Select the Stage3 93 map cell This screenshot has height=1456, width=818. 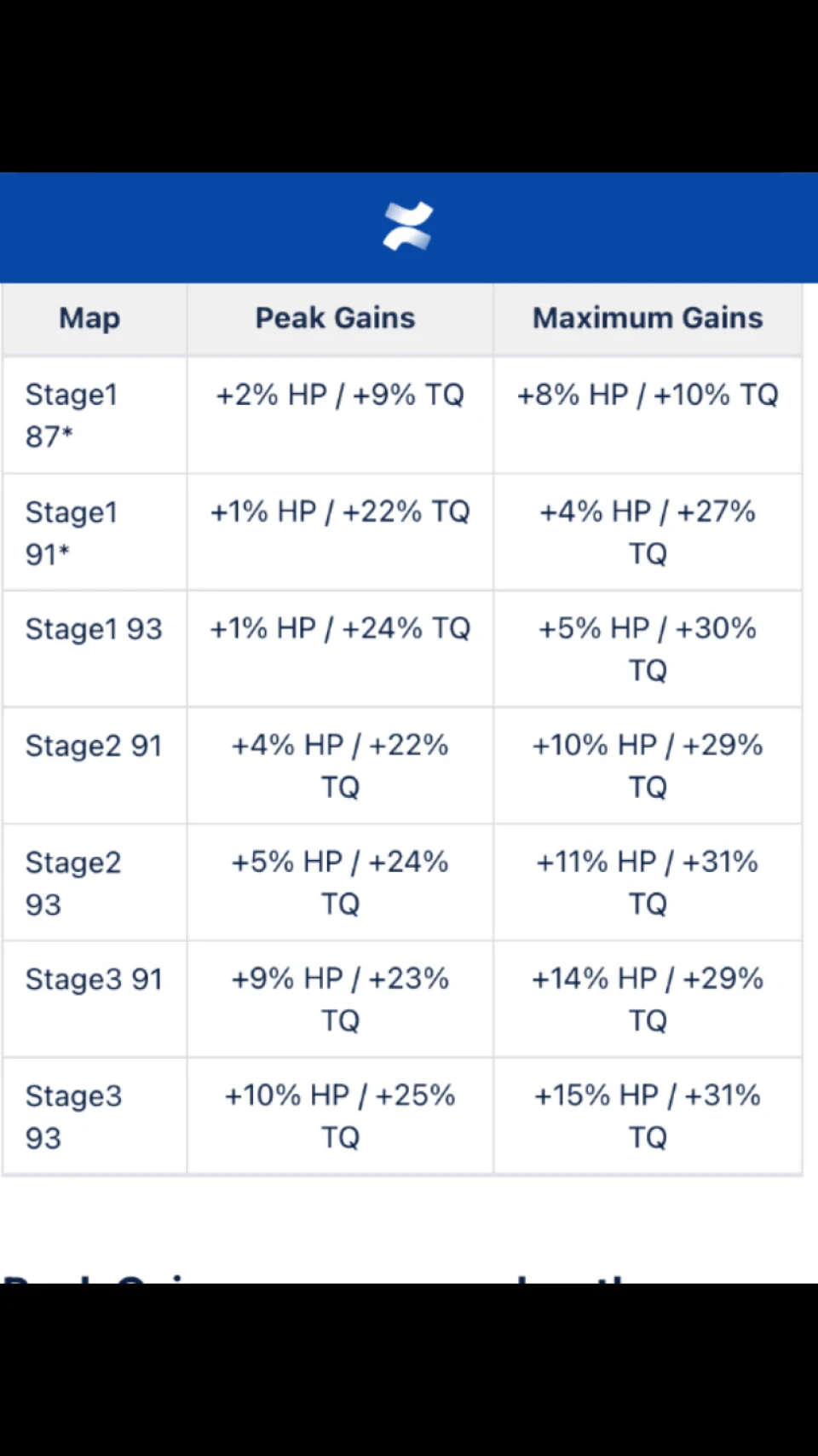(x=95, y=1116)
